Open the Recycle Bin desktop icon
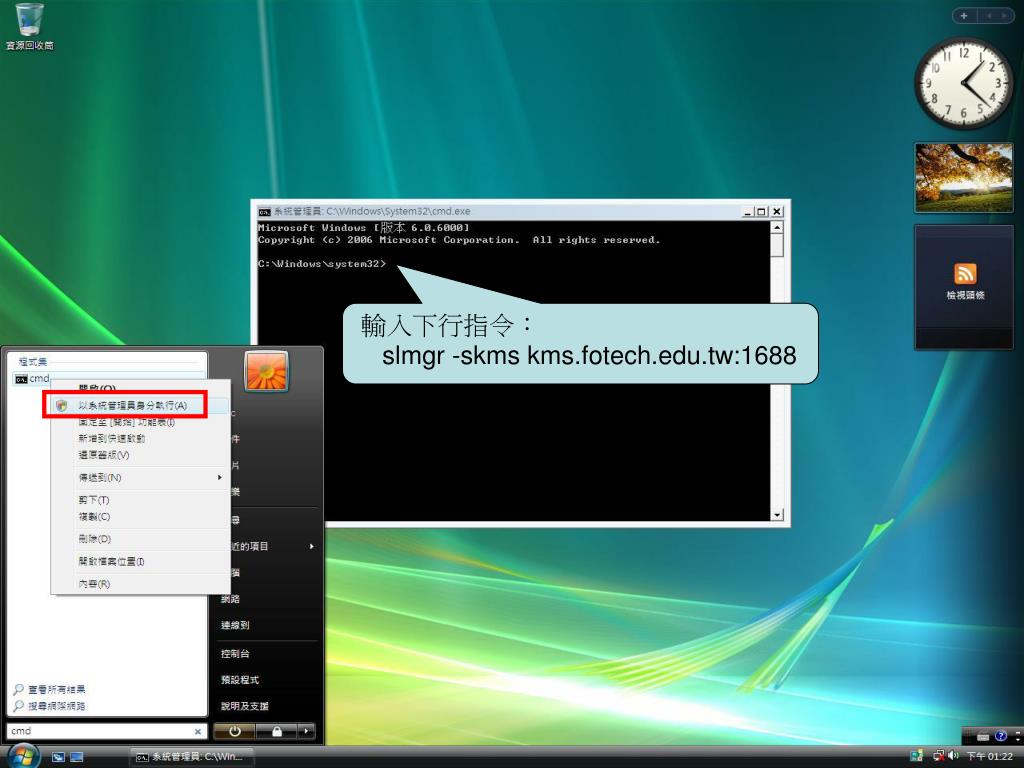Viewport: 1024px width, 768px height. click(x=29, y=27)
